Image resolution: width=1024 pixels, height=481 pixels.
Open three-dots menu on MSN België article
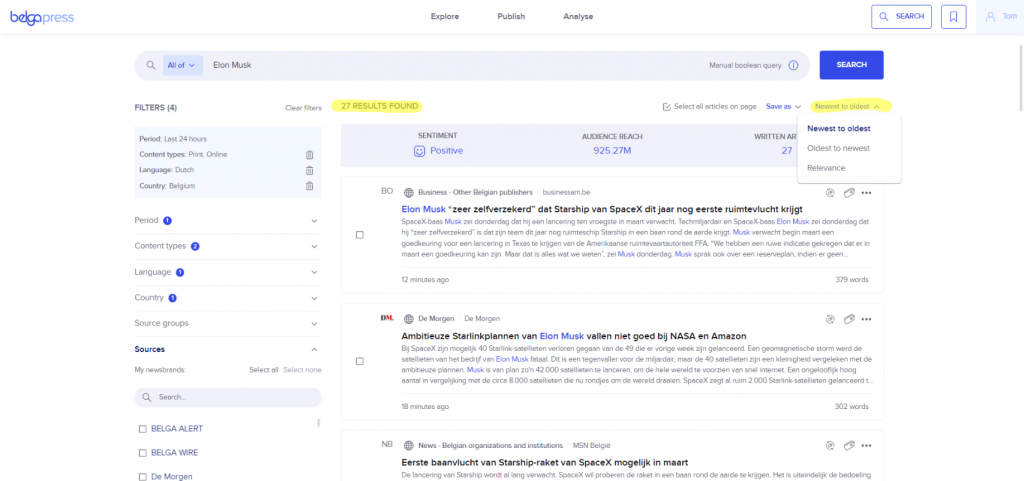click(x=867, y=446)
